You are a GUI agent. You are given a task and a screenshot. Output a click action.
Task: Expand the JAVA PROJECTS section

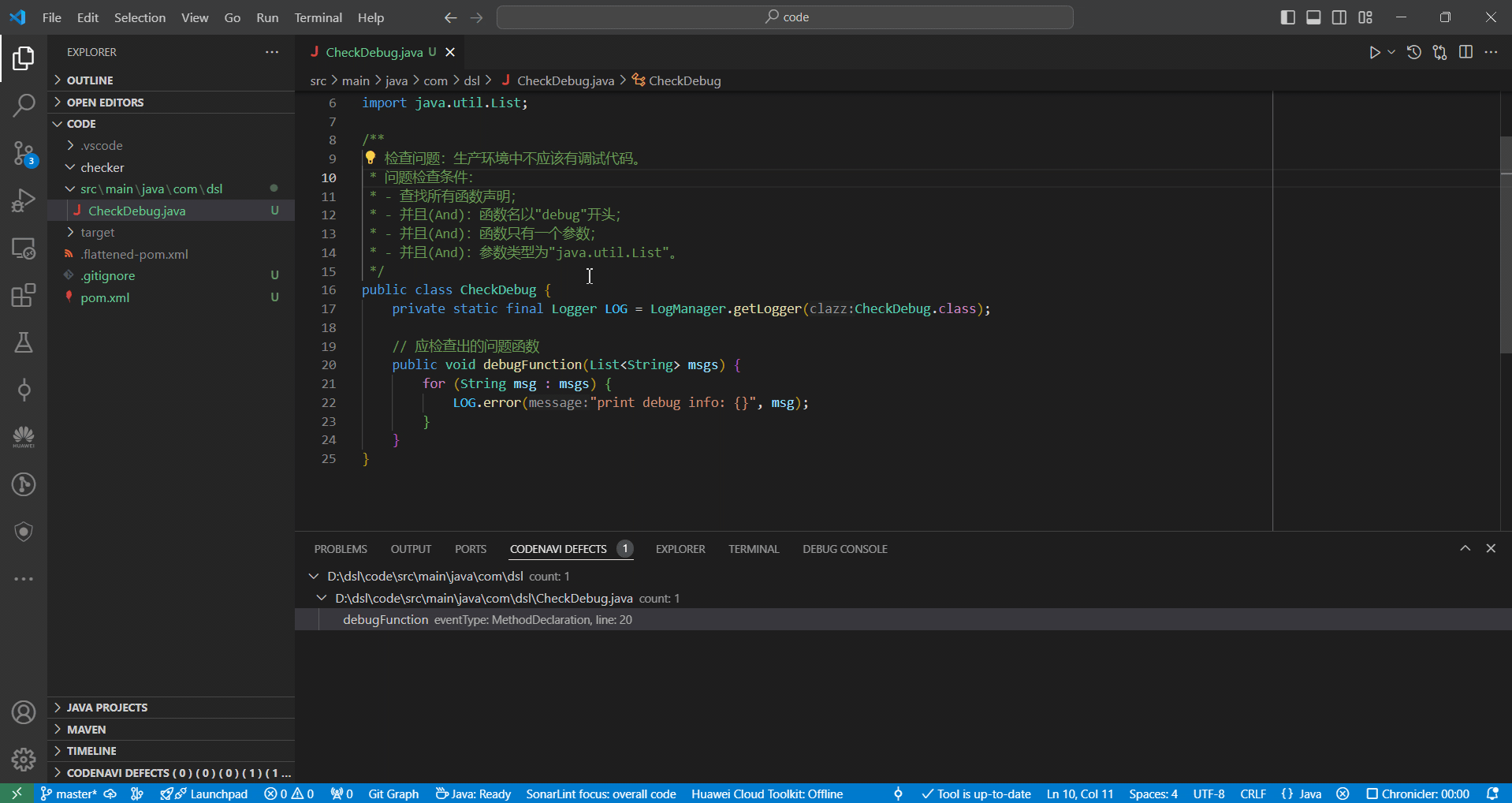[x=107, y=708]
